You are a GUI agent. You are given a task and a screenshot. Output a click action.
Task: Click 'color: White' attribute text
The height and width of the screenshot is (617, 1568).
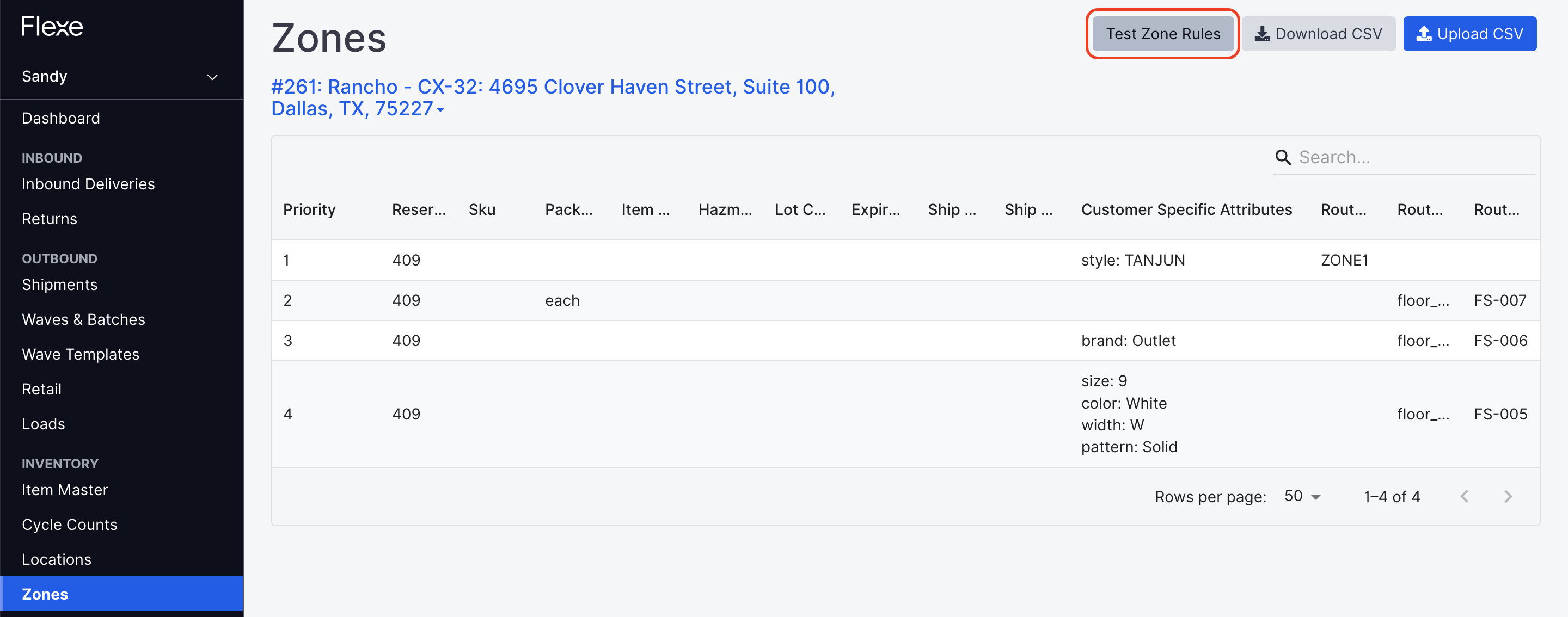tap(1124, 403)
